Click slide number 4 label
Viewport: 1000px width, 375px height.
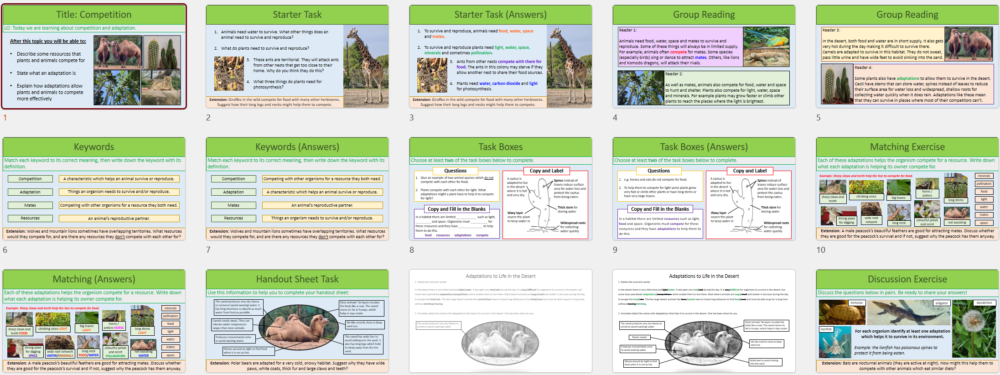click(615, 117)
